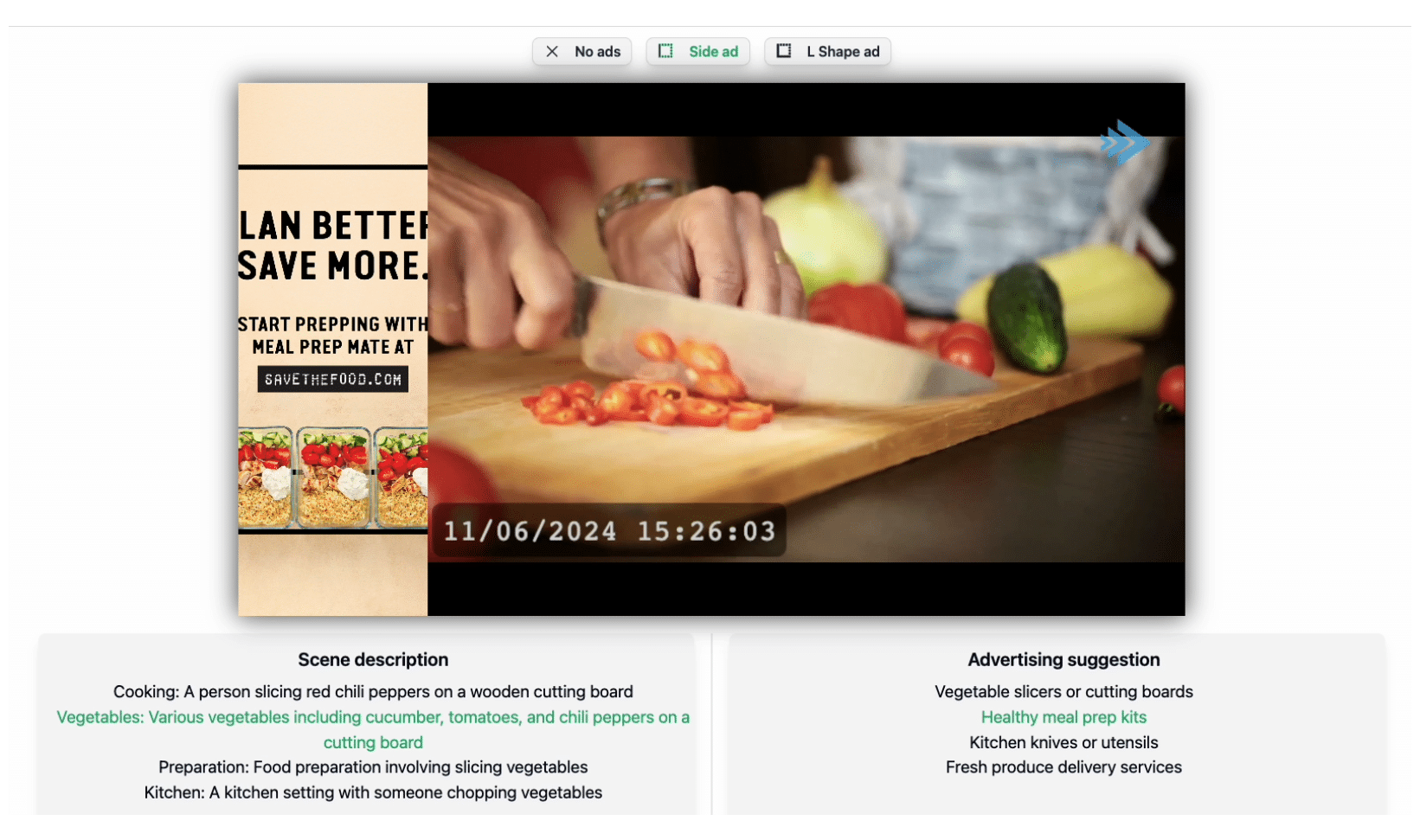This screenshot has width=1420, height=840.
Task: Click the X icon in No ads button
Action: pos(552,52)
